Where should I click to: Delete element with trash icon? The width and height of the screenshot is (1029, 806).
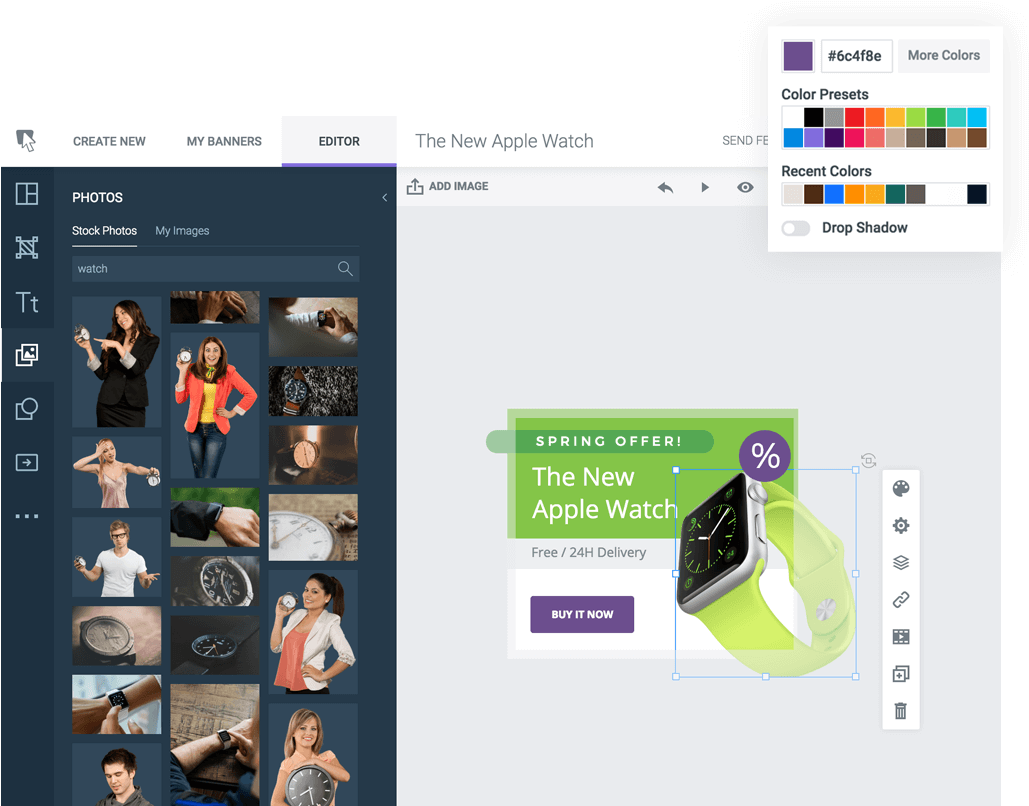tap(901, 711)
